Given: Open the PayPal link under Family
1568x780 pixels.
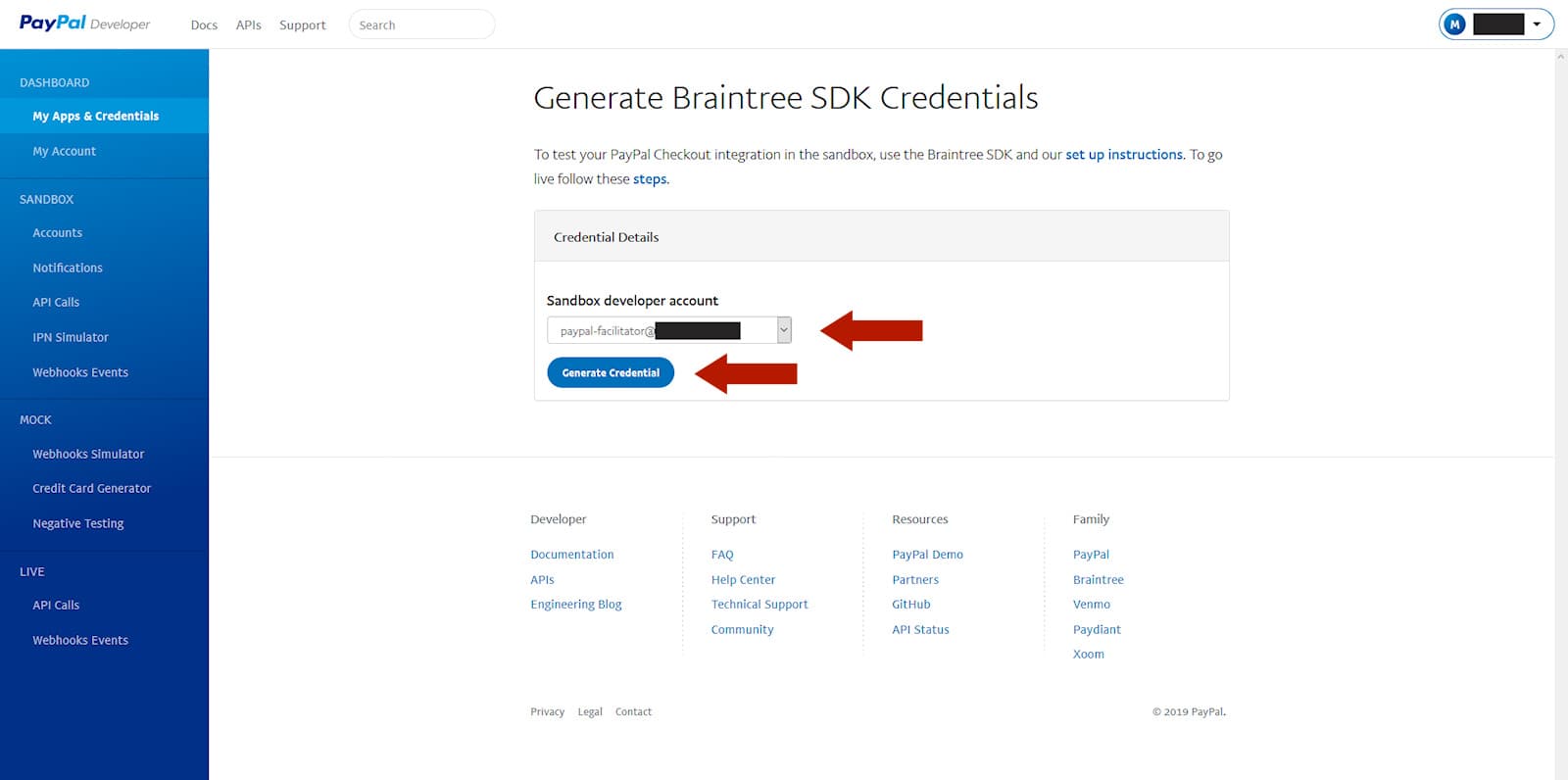Looking at the screenshot, I should point(1091,554).
